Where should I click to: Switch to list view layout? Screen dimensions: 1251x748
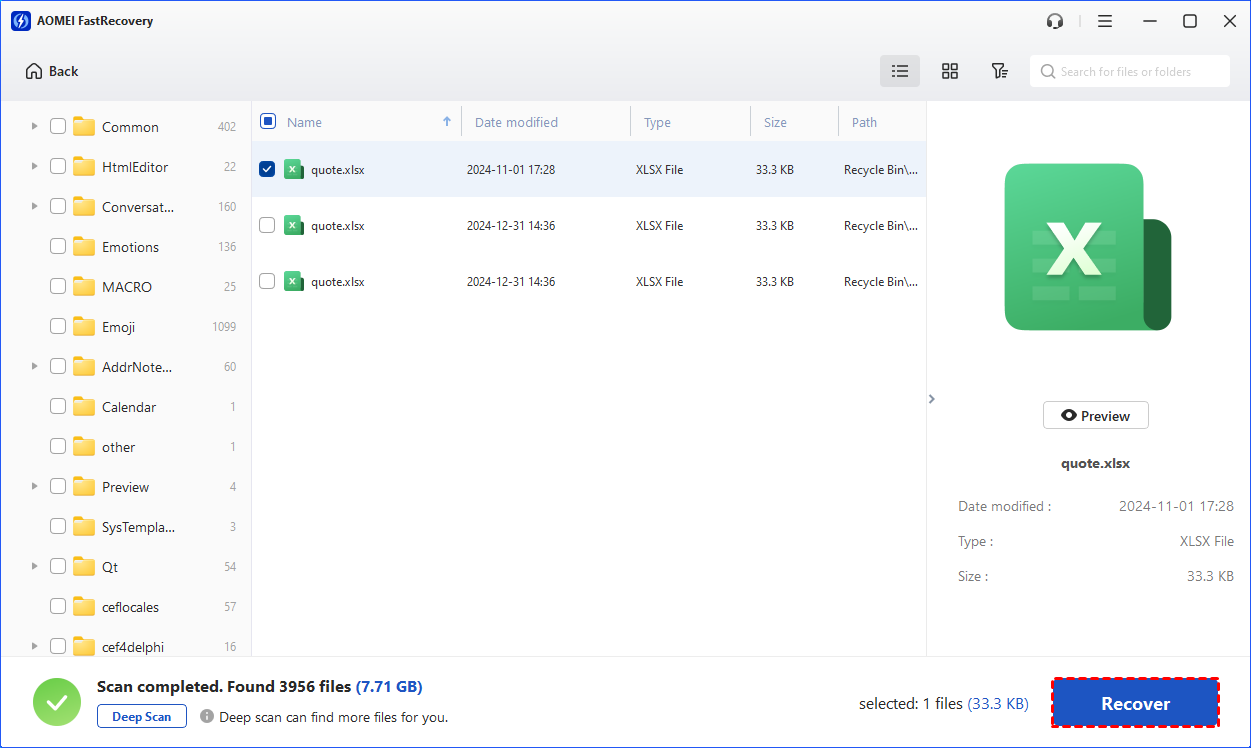(900, 71)
